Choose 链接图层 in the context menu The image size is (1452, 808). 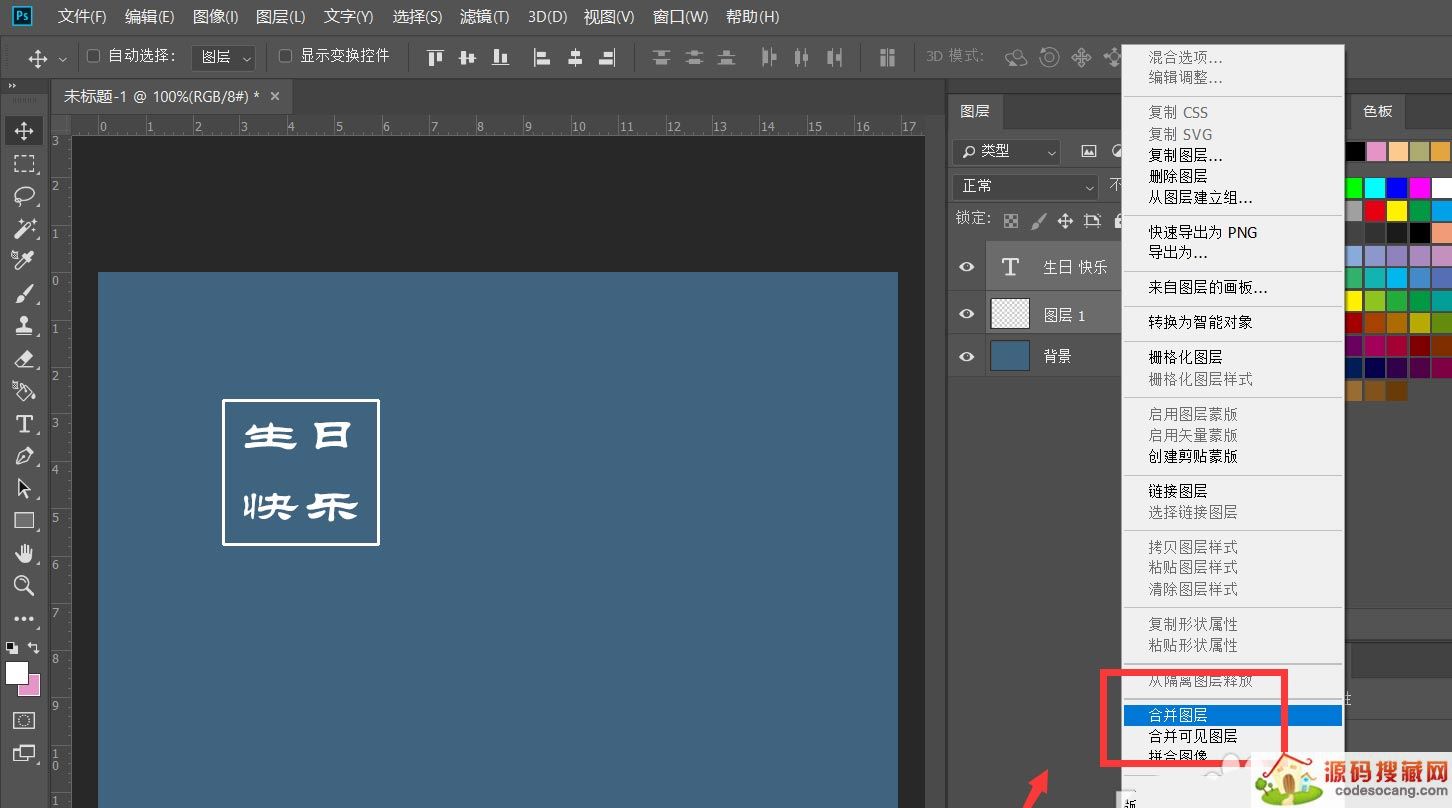(1232, 491)
